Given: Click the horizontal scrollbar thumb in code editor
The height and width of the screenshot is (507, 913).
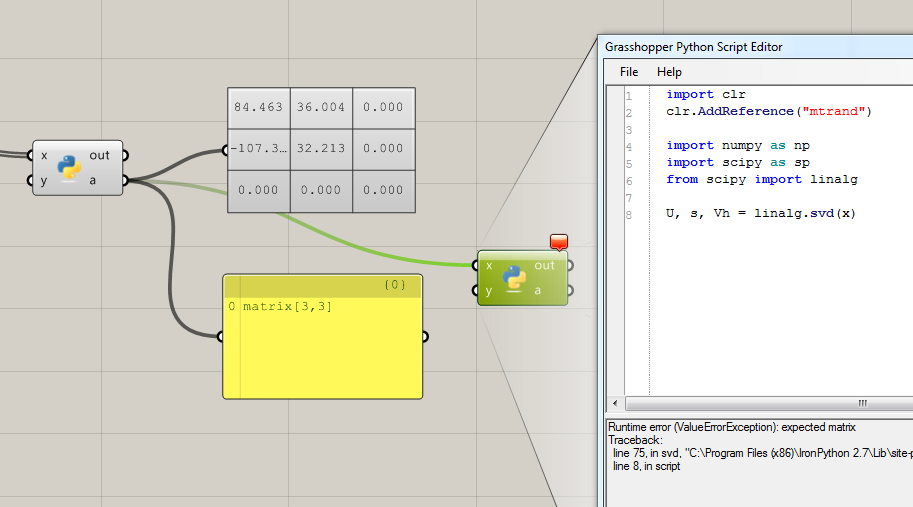Looking at the screenshot, I should [x=770, y=403].
